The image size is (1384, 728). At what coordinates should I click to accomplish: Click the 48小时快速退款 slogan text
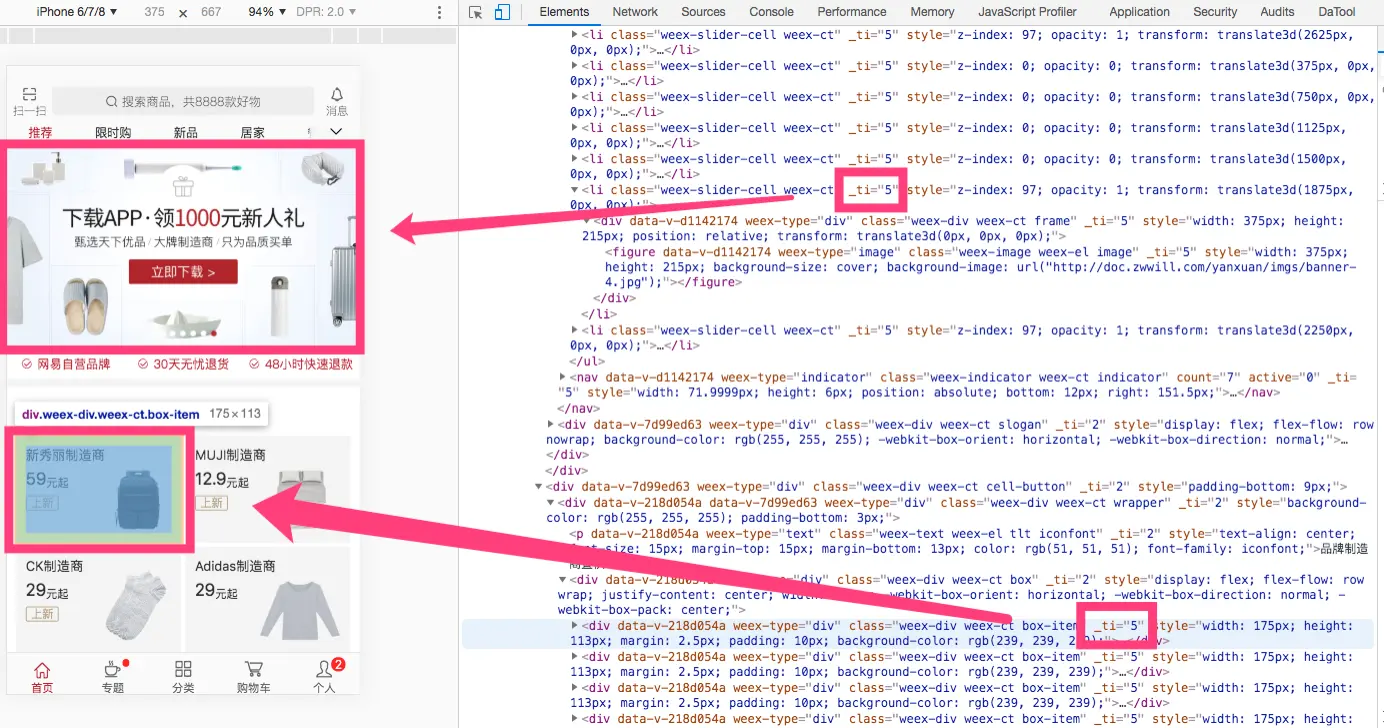pyautogui.click(x=308, y=365)
